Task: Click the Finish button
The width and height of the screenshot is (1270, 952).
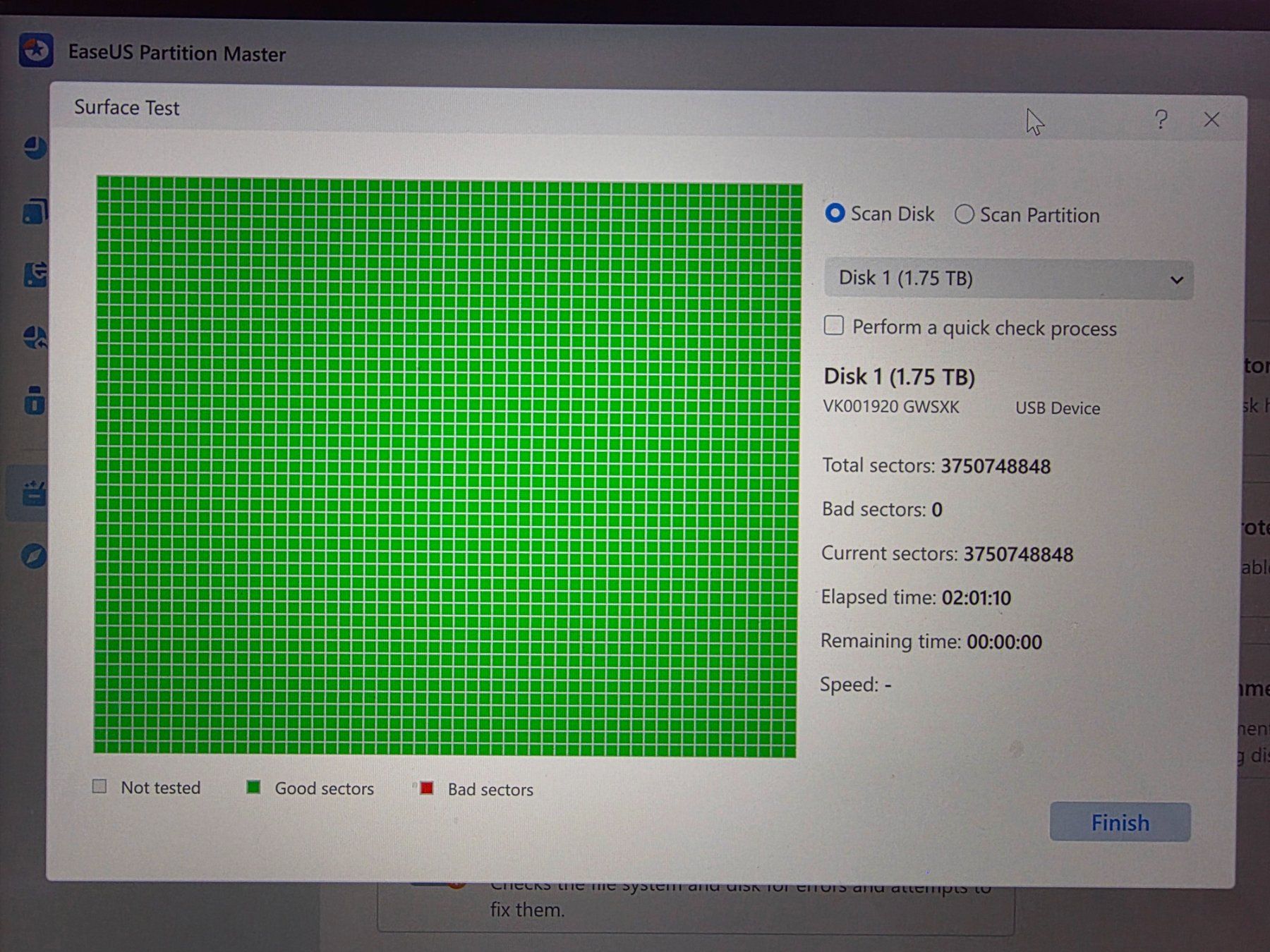Action: [x=1120, y=822]
